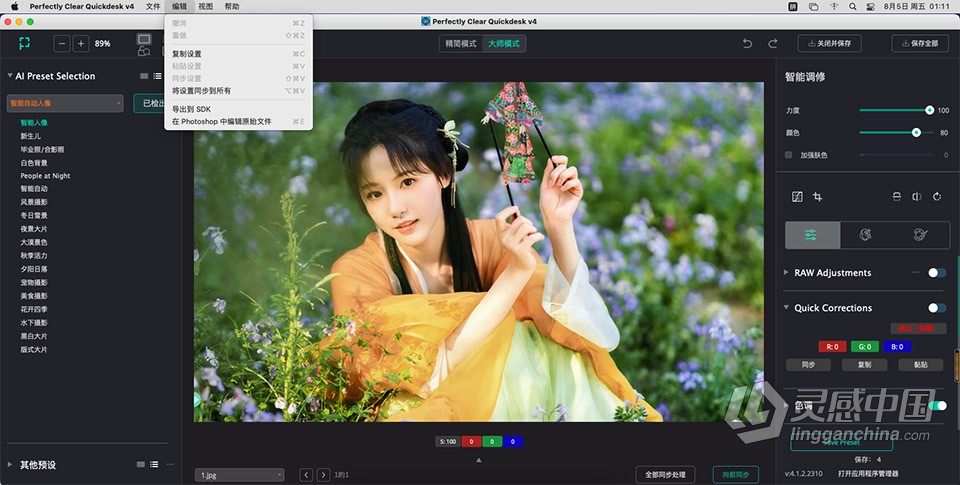This screenshot has height=485, width=960.
Task: Select single image view icon
Action: (144, 39)
